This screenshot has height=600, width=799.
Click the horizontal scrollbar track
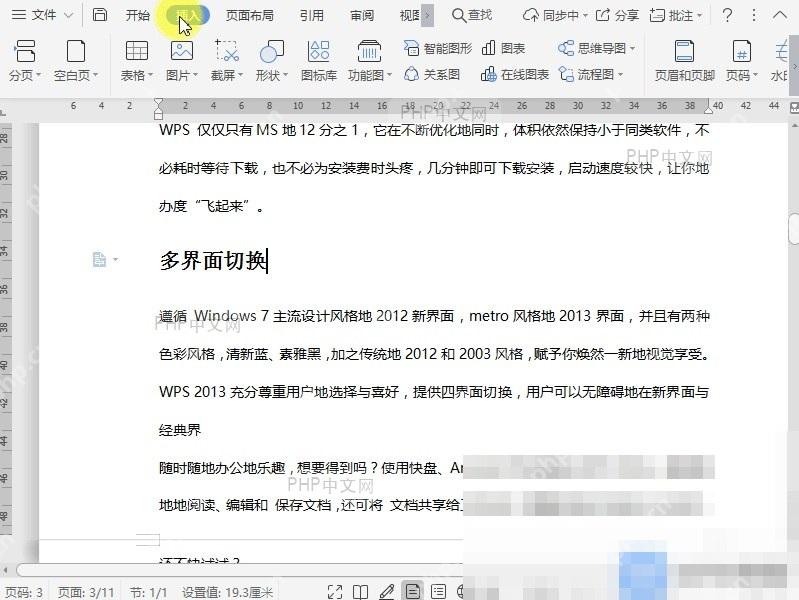coord(239,569)
